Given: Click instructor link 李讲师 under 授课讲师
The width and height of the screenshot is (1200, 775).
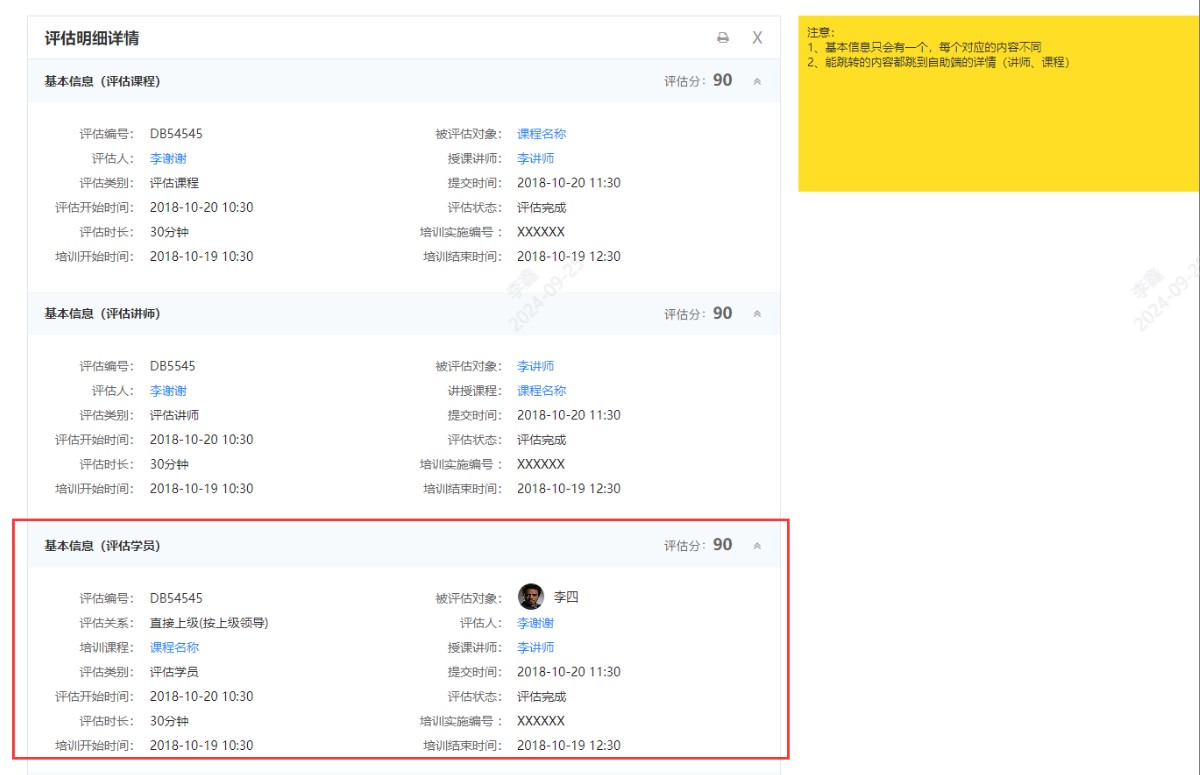Looking at the screenshot, I should (x=535, y=157).
